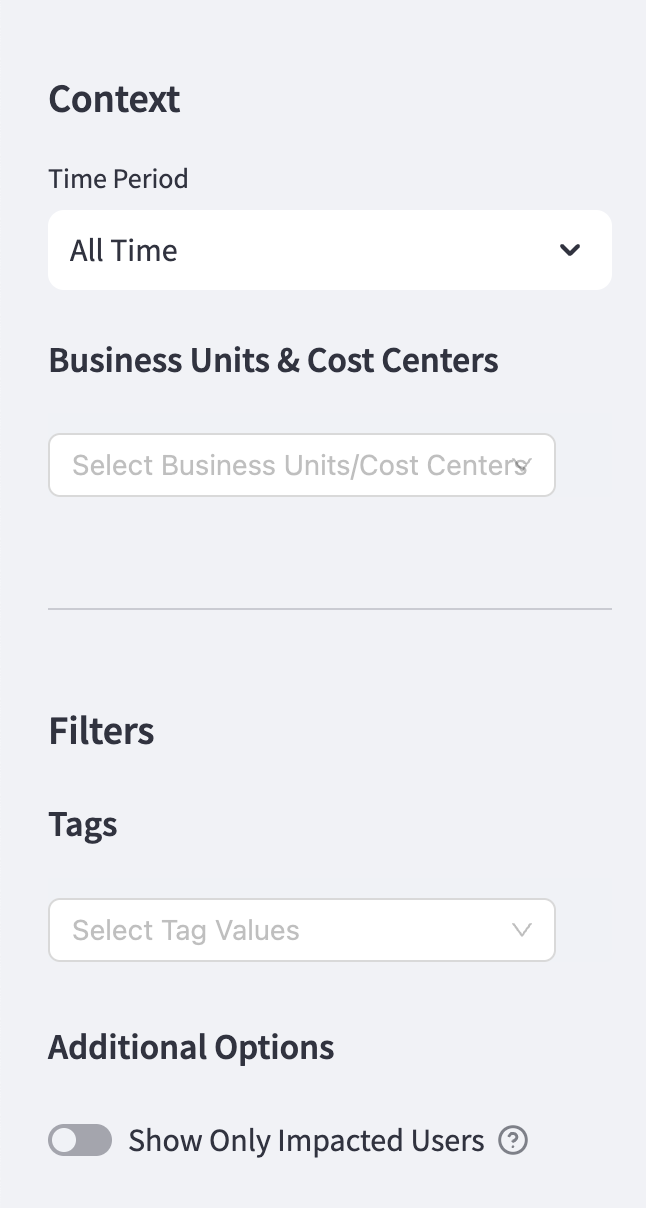Click the "All Time" selected value text
646x1208 pixels.
(x=123, y=250)
